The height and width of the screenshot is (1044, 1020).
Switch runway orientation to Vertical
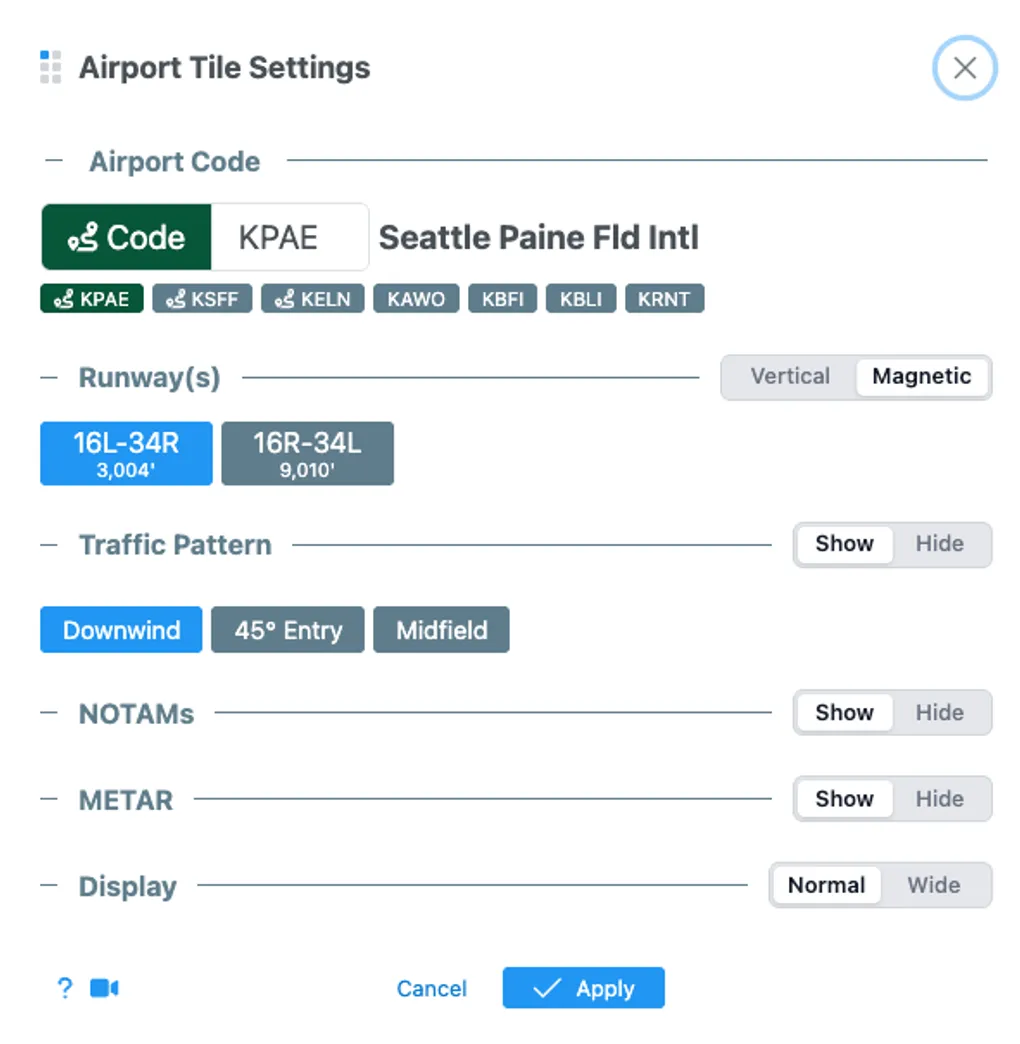790,377
